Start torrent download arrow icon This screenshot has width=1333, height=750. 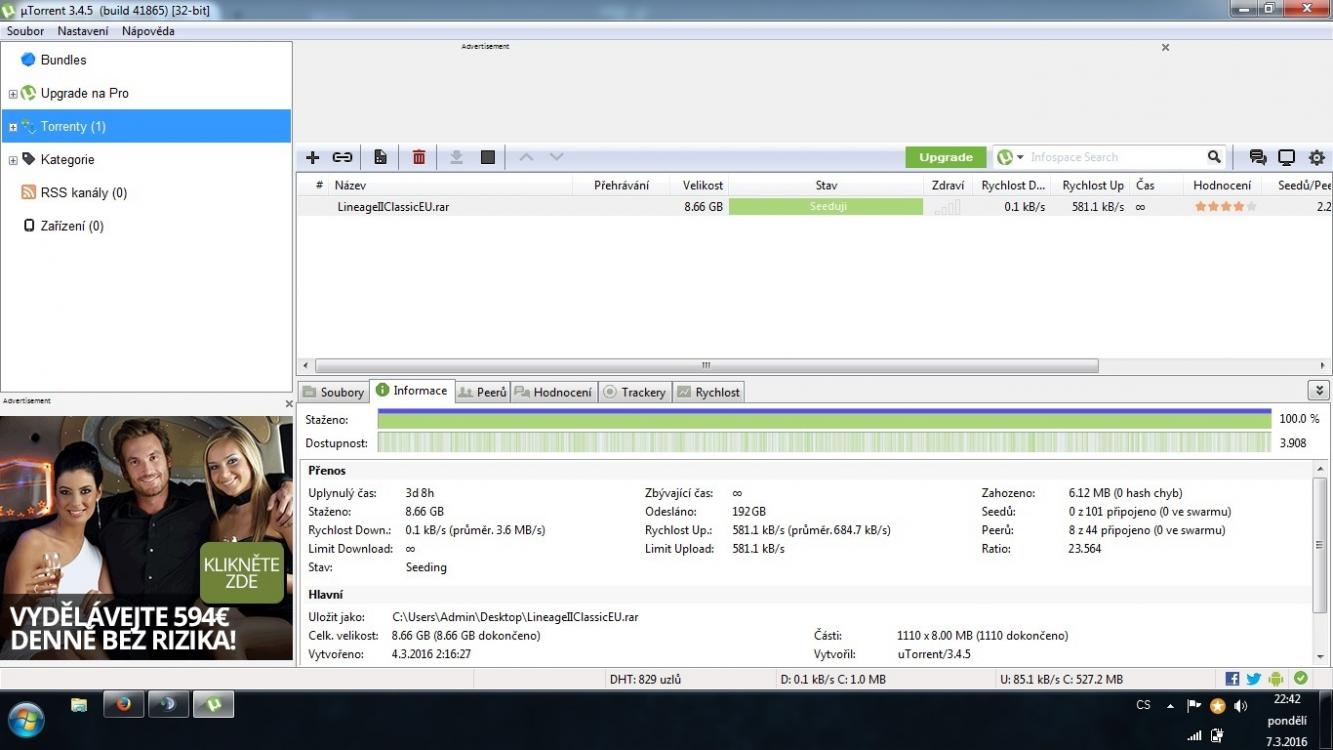pos(456,157)
